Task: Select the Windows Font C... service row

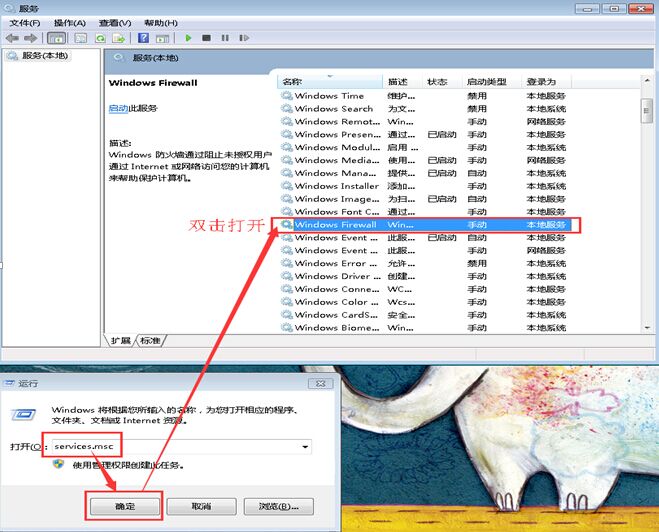Action: 424,212
